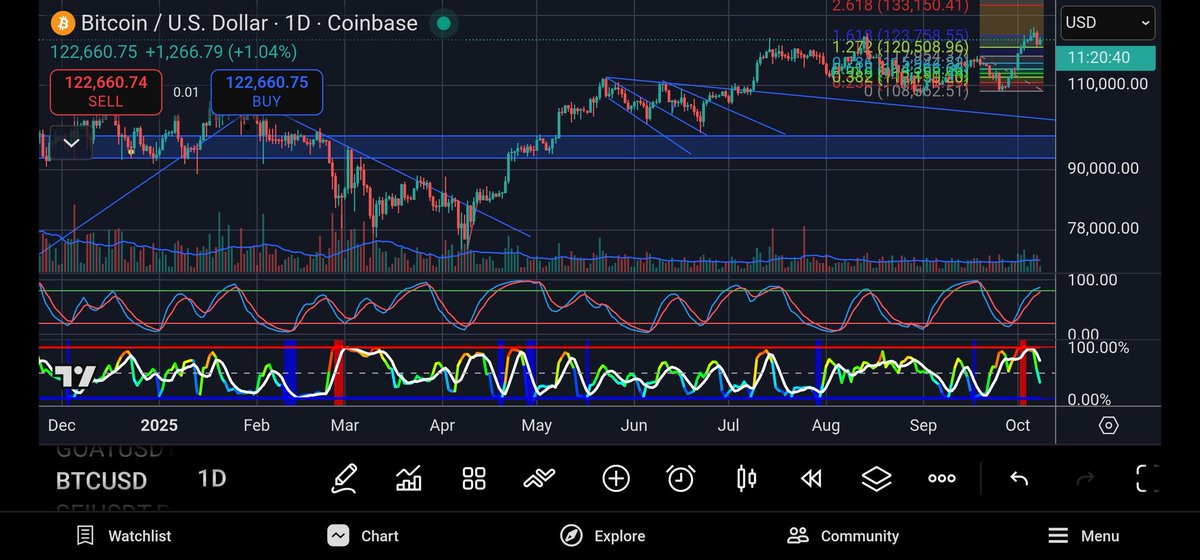Click the +1,266.79 (+1.04%) change text
The height and width of the screenshot is (560, 1200).
220,52
